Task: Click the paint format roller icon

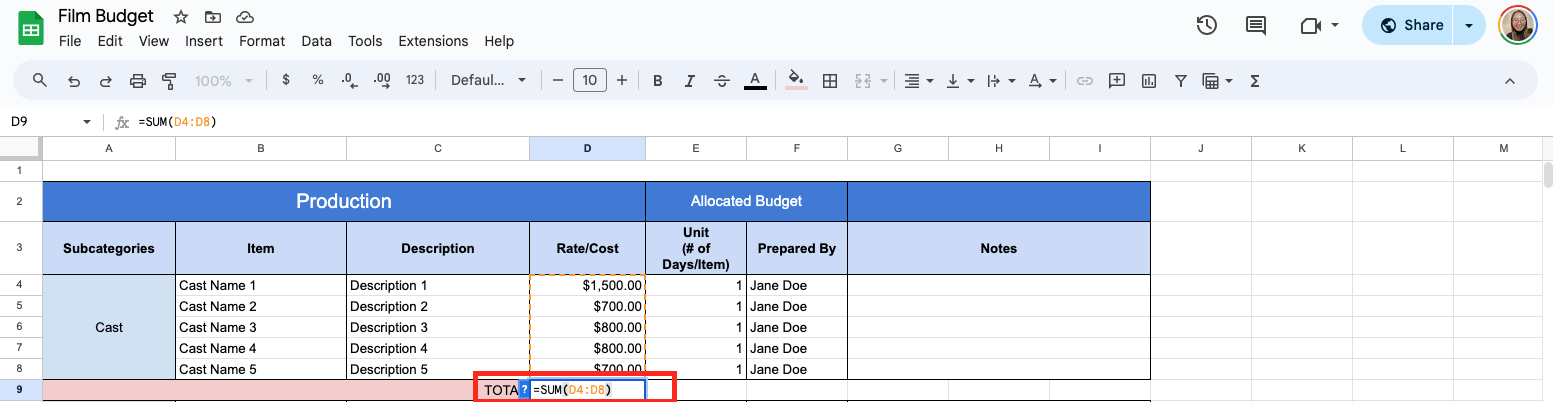Action: click(x=169, y=81)
